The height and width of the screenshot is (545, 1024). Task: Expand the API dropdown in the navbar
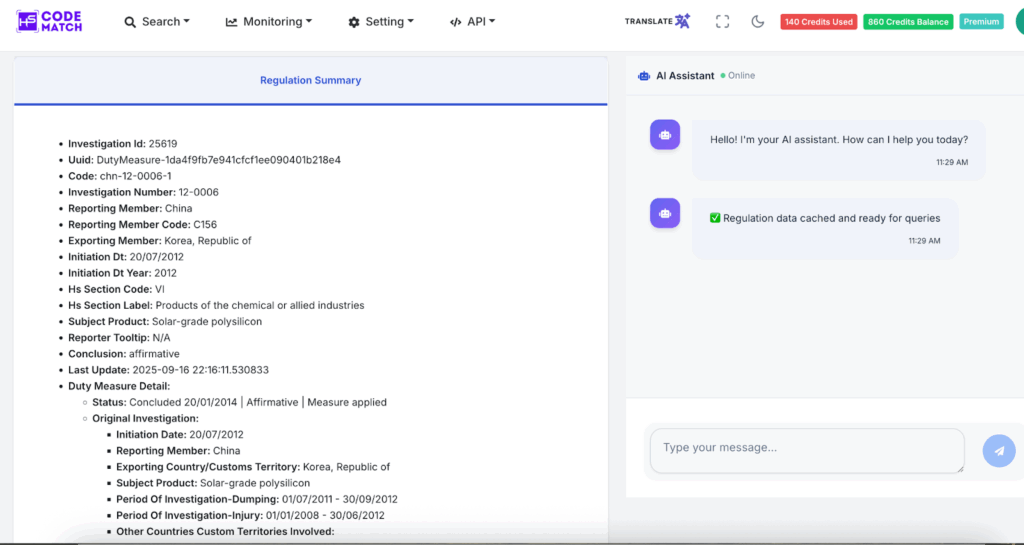pos(472,21)
